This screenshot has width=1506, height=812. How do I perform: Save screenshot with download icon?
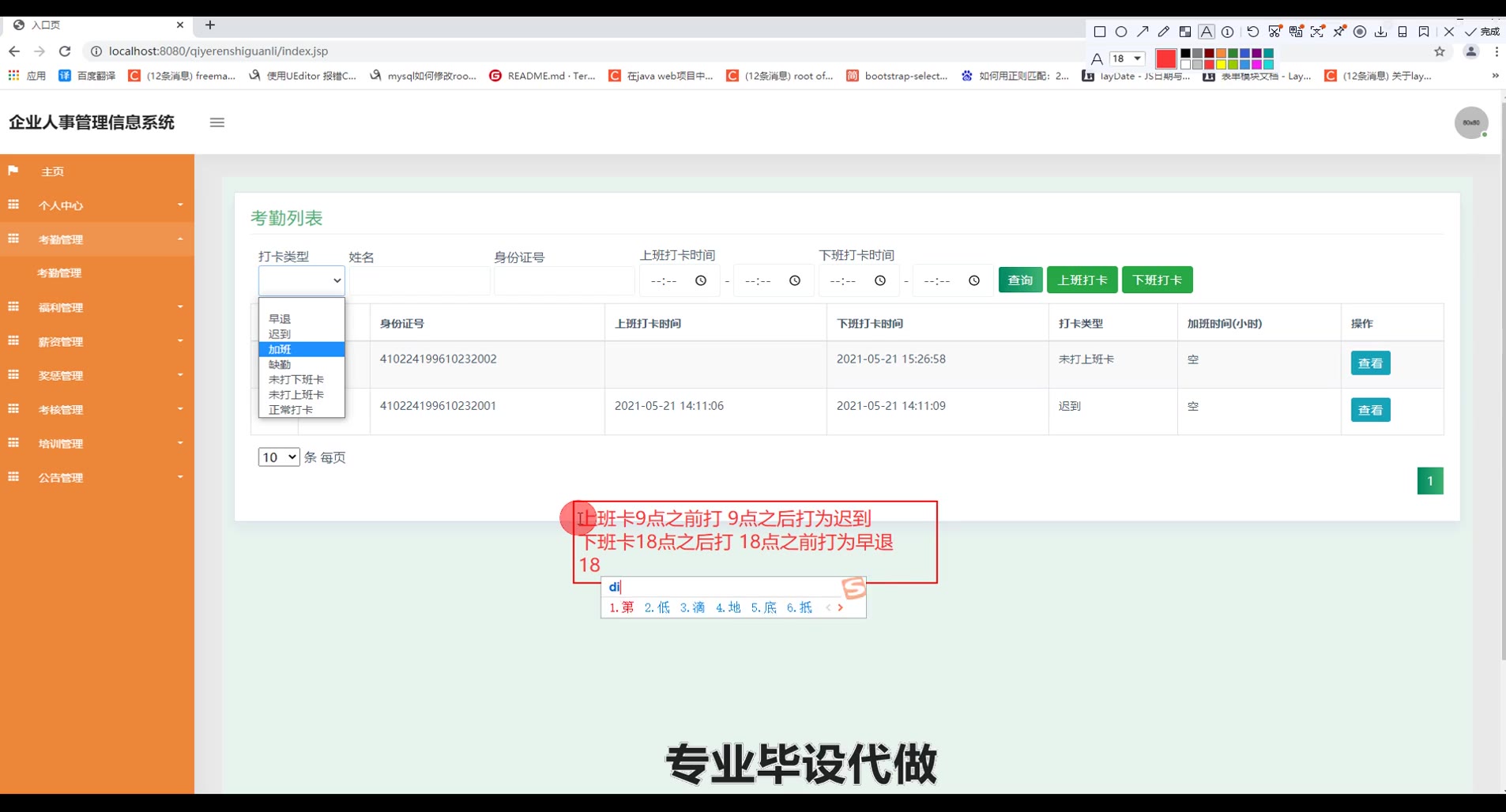[x=1381, y=32]
